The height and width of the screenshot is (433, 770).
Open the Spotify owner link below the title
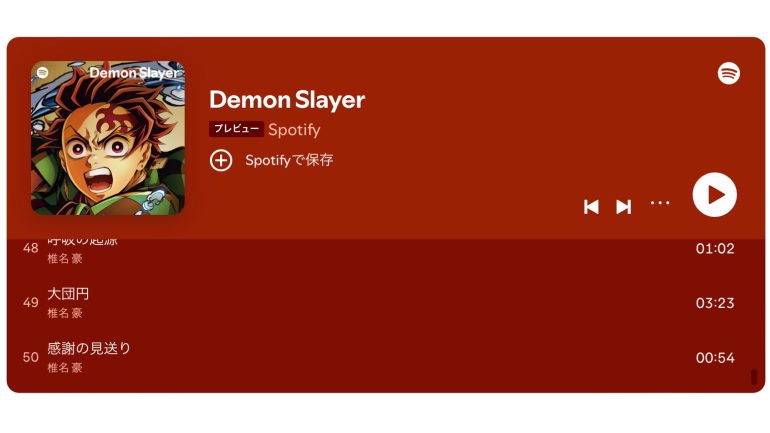pyautogui.click(x=294, y=130)
